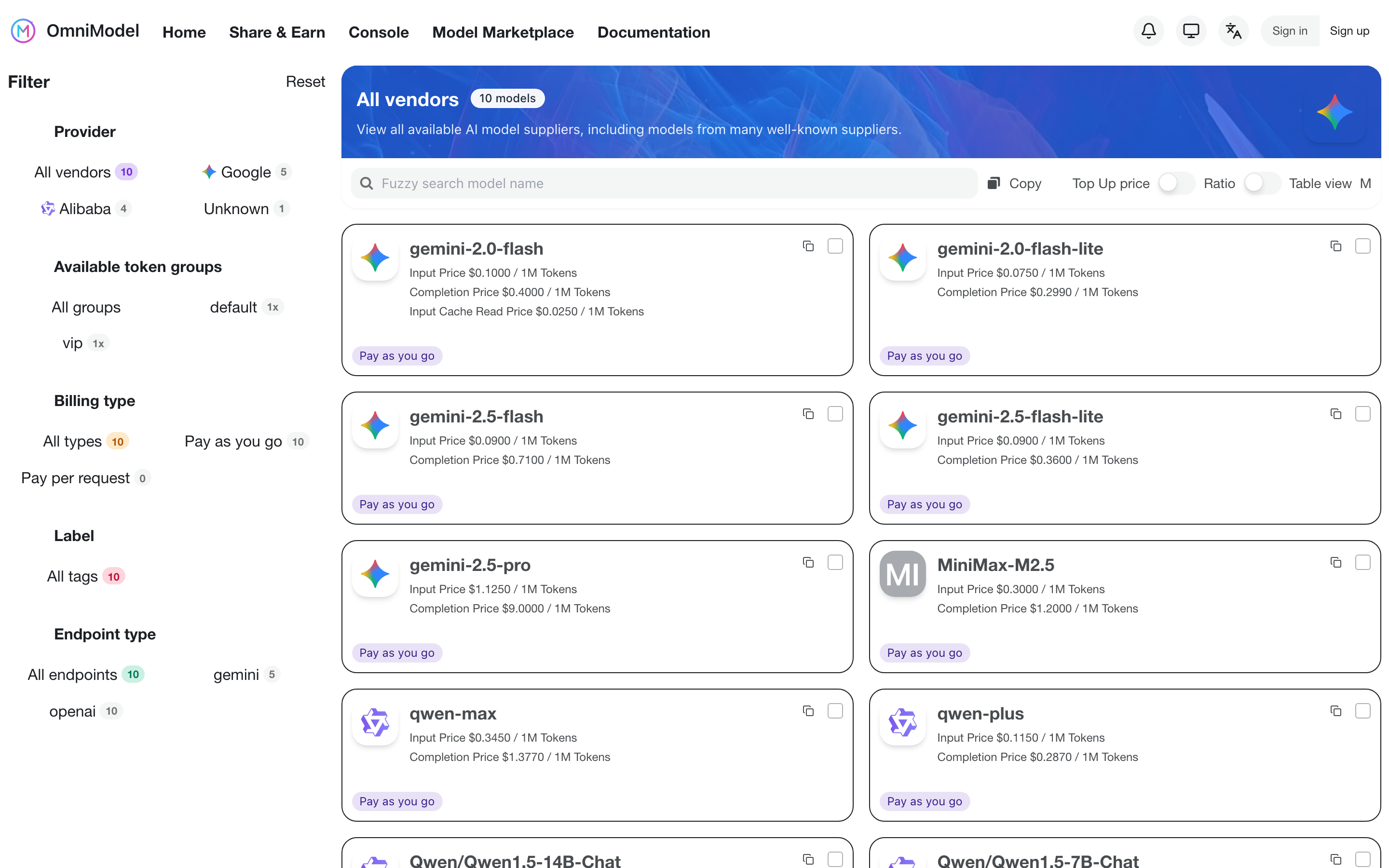Reset all filters
The image size is (1389, 868).
click(305, 81)
